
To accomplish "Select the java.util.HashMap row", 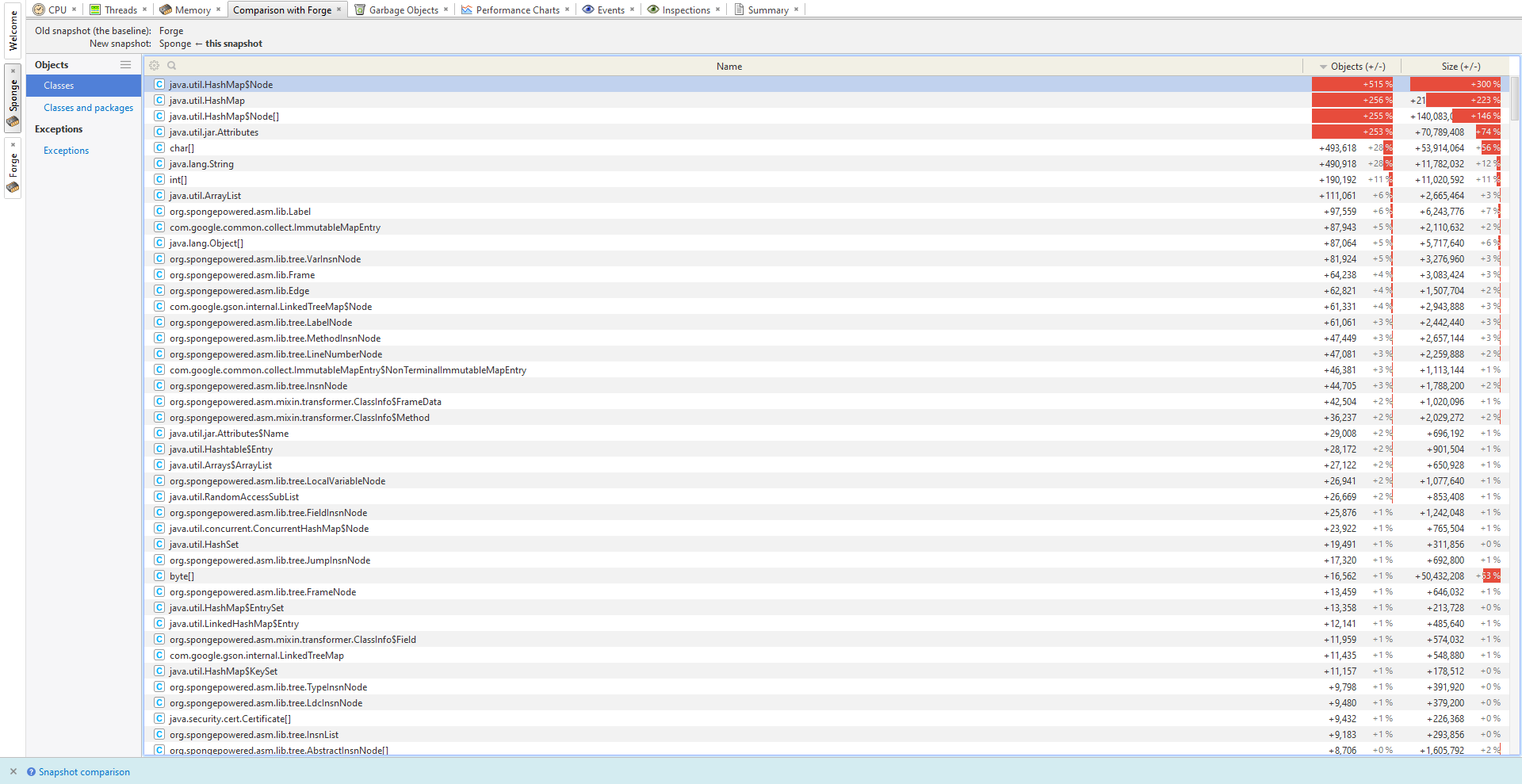I will tap(206, 100).
